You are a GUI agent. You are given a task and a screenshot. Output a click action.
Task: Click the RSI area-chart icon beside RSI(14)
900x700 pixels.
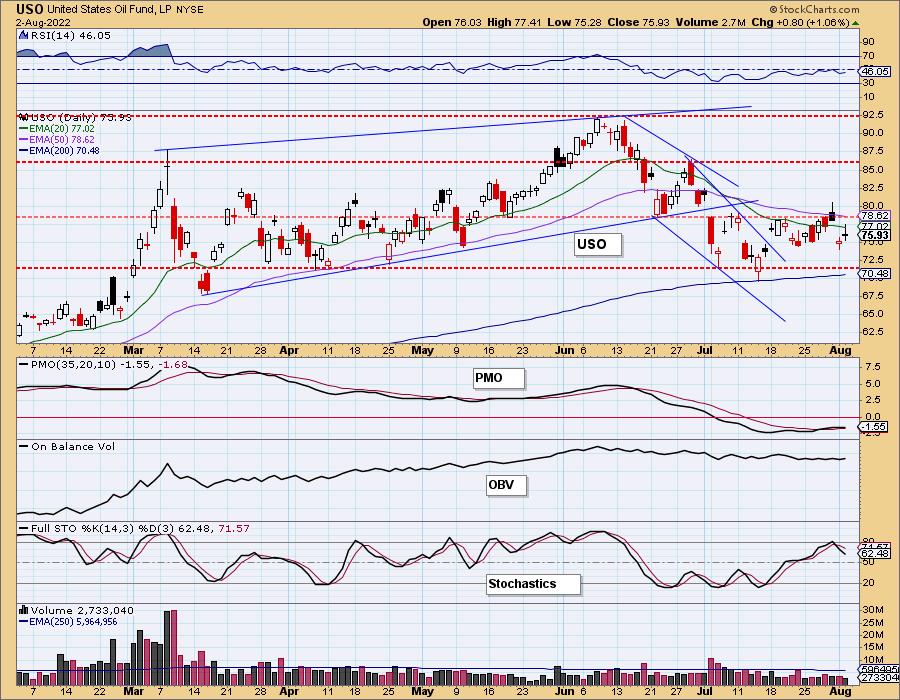24,35
